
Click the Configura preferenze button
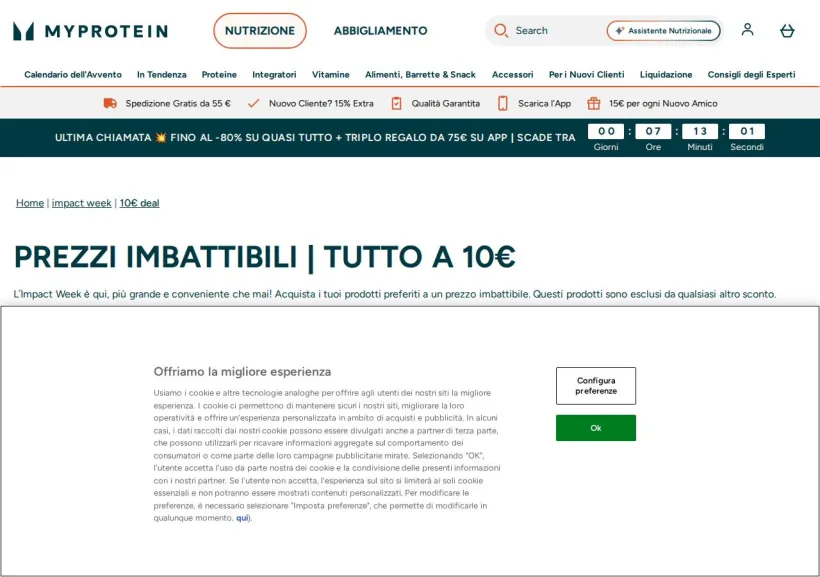point(596,386)
